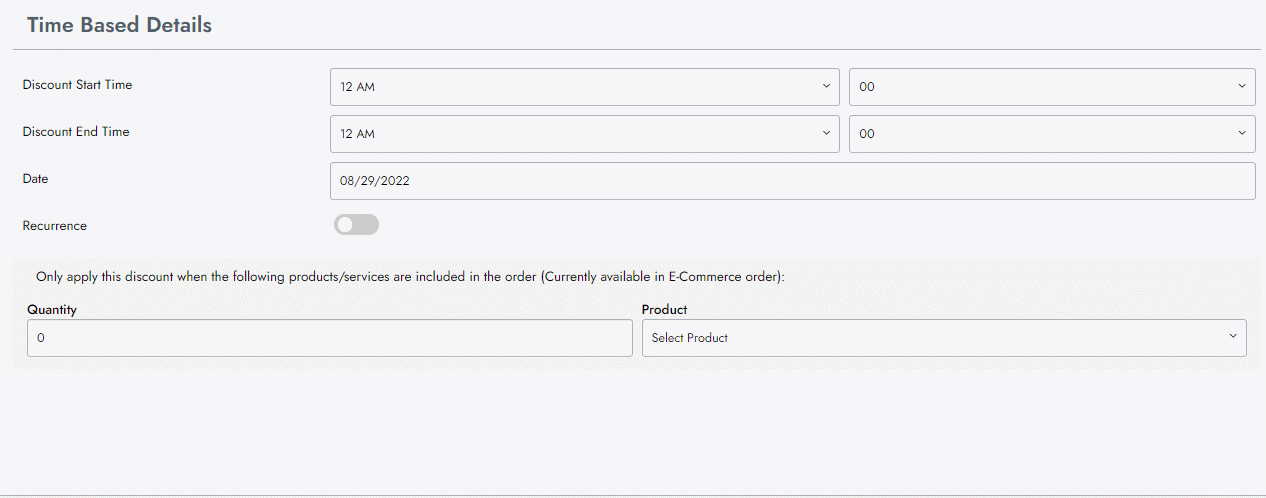Open the Discount End Time minutes dropdown
Screen dimensions: 1266x498
click(1051, 134)
